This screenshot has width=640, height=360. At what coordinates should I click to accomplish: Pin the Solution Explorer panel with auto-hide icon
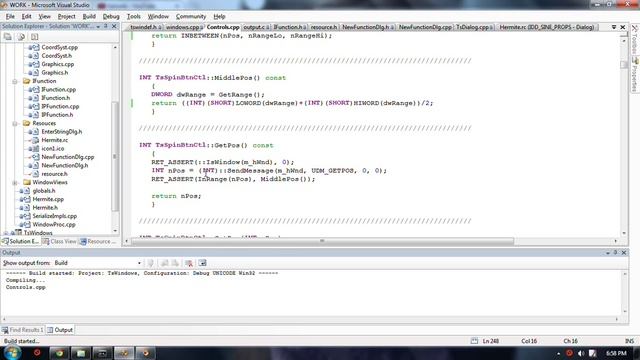tap(106, 26)
